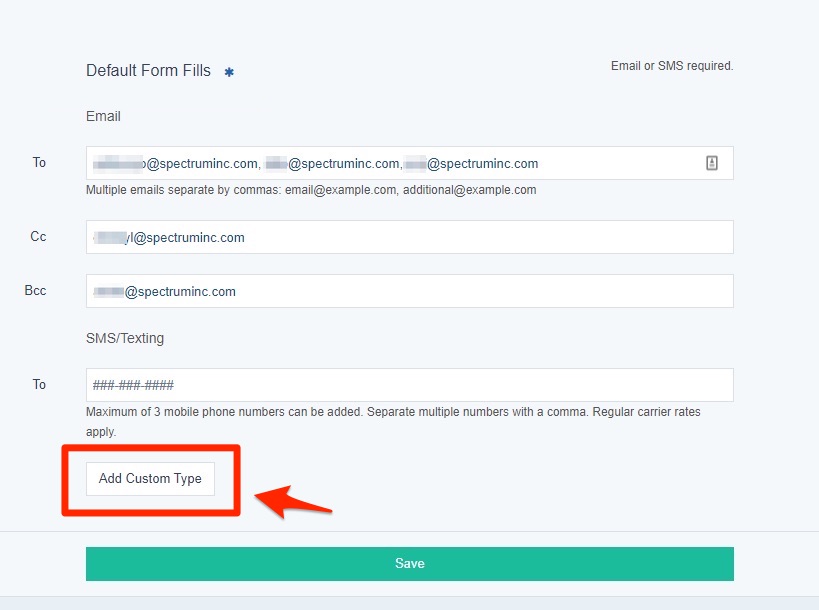
Task: Click the Bcc field label
Action: click(x=35, y=290)
